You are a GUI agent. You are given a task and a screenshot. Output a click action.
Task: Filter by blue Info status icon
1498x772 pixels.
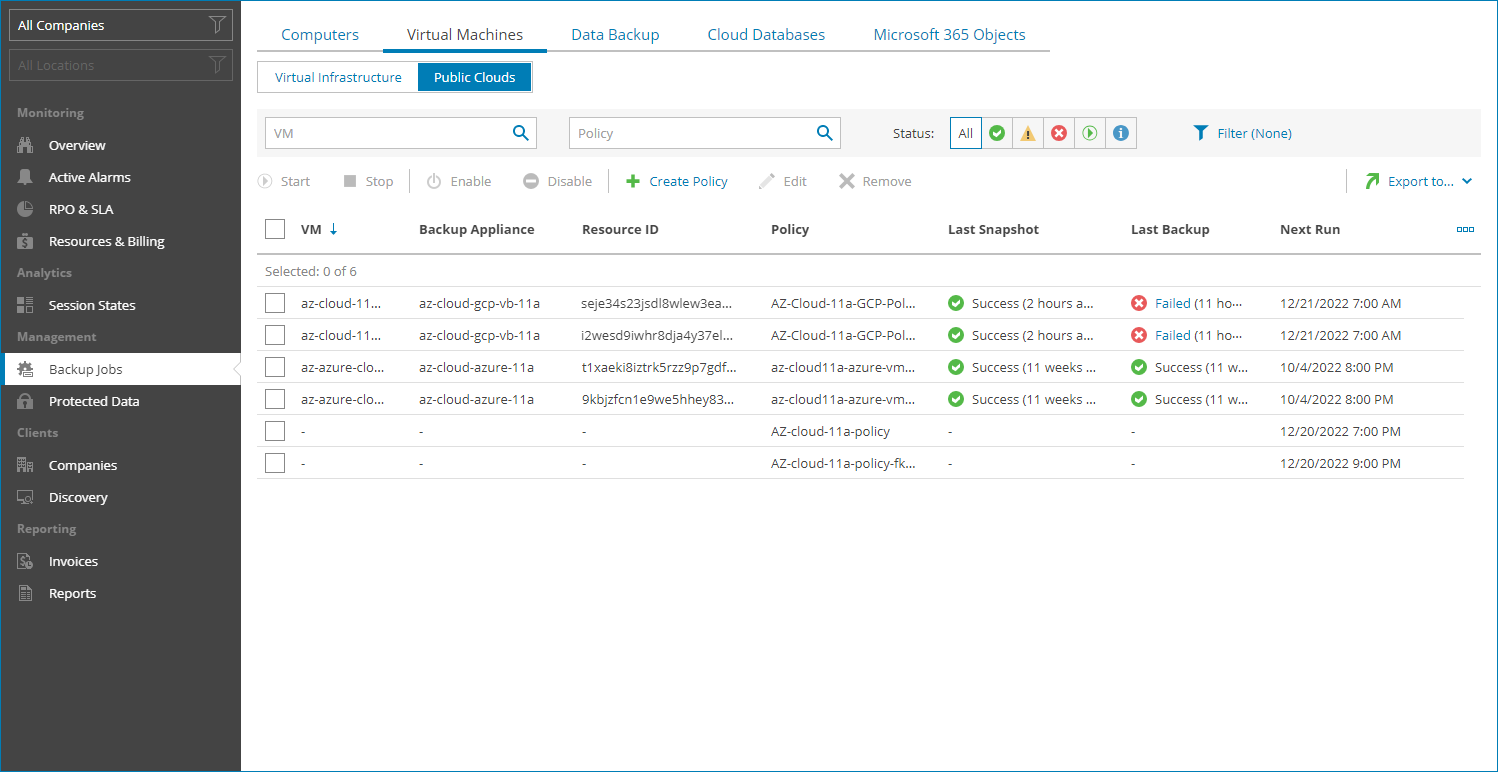1120,133
